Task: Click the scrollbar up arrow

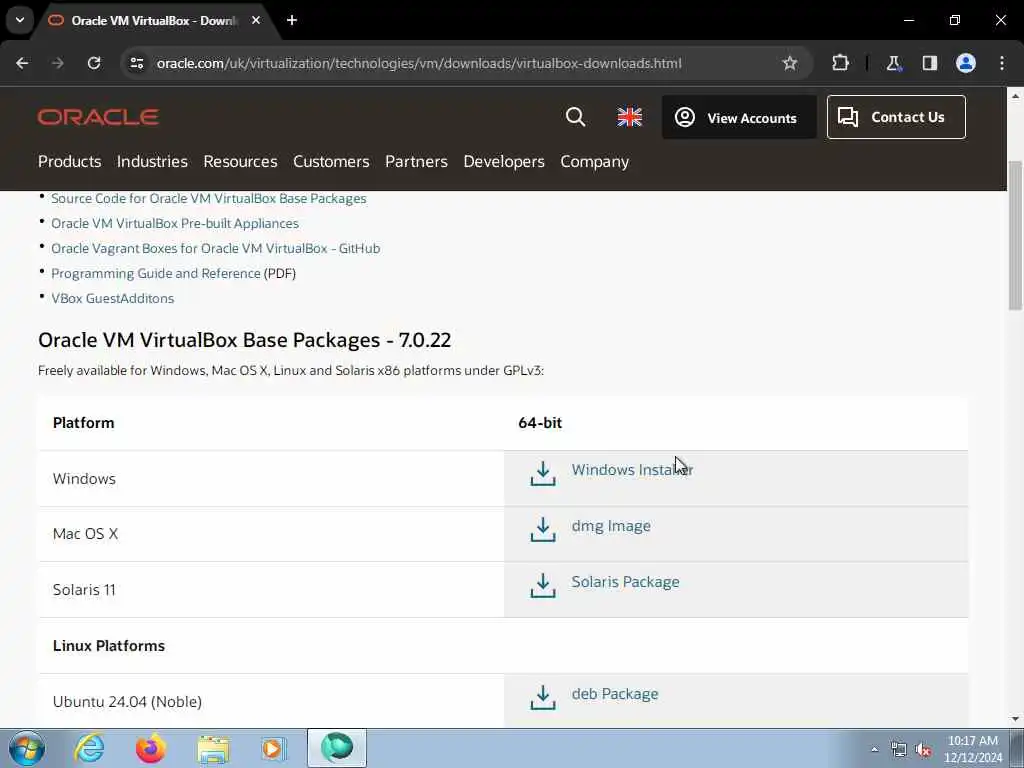Action: pos(1015,96)
